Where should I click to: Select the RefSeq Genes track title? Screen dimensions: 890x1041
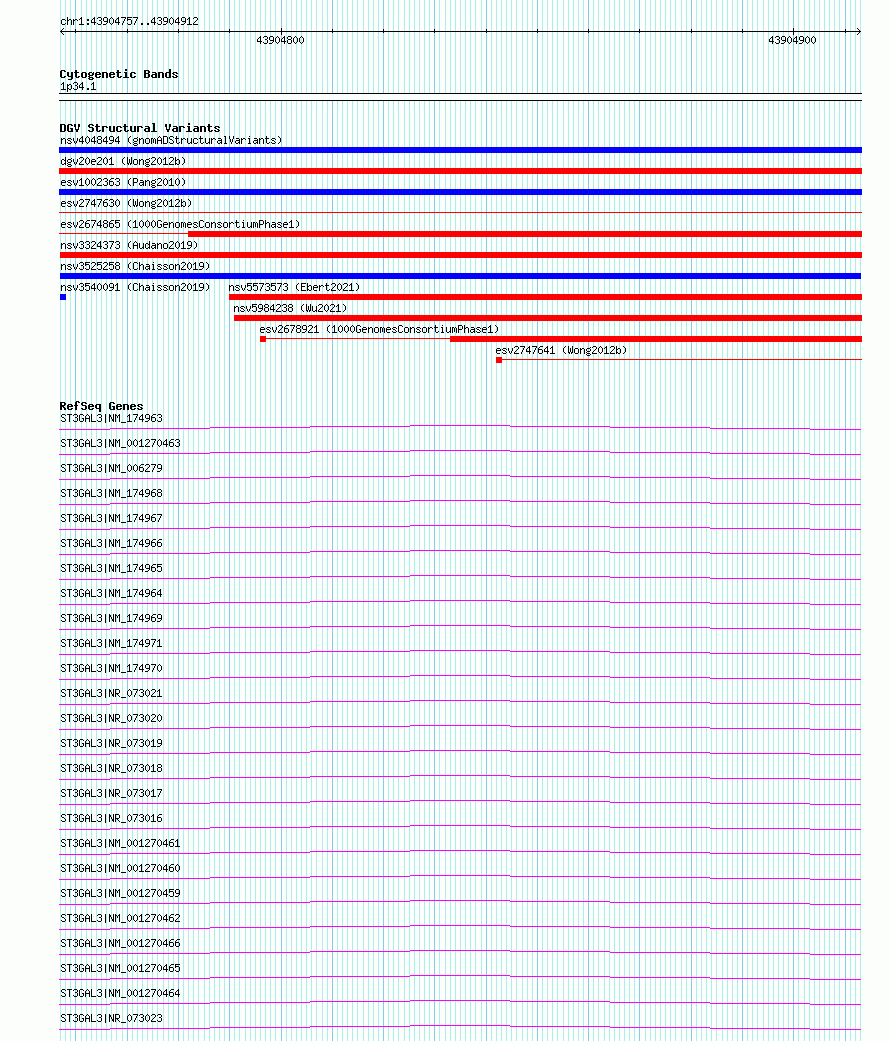coord(101,406)
